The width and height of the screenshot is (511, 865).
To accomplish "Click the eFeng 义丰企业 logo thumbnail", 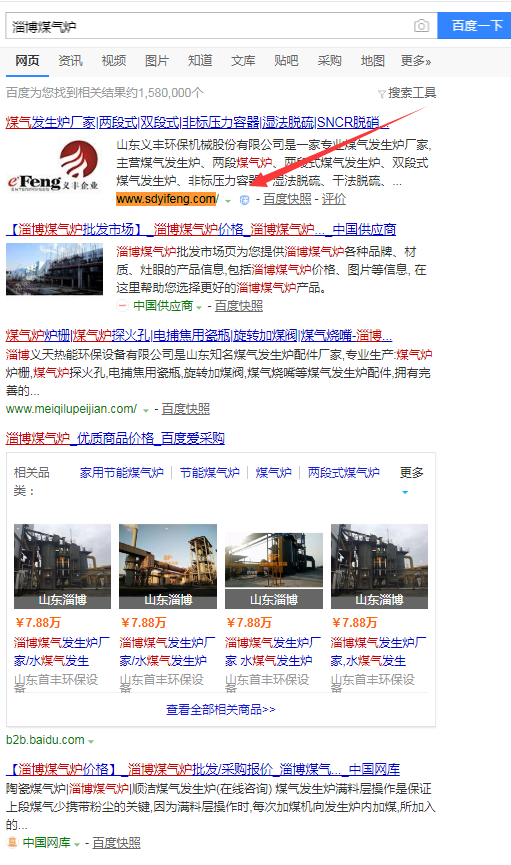I will tap(54, 166).
